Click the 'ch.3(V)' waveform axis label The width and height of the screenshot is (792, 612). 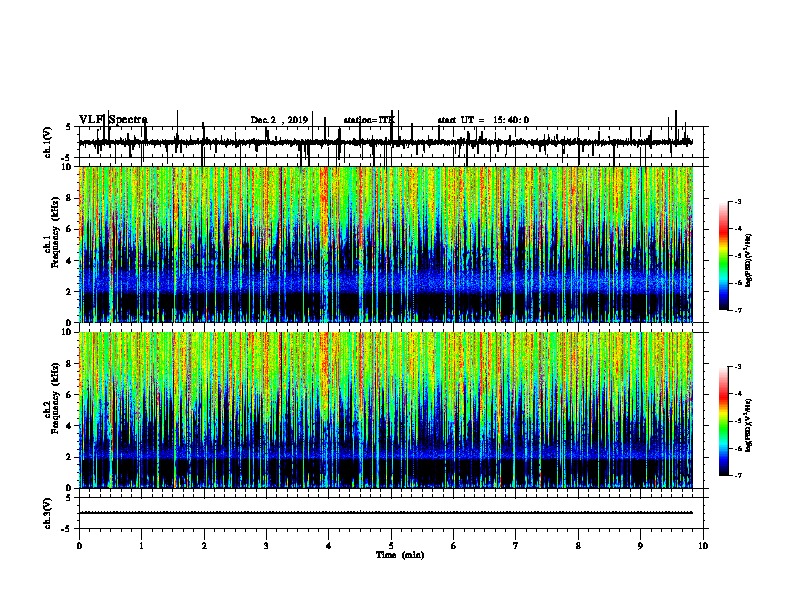coord(47,513)
